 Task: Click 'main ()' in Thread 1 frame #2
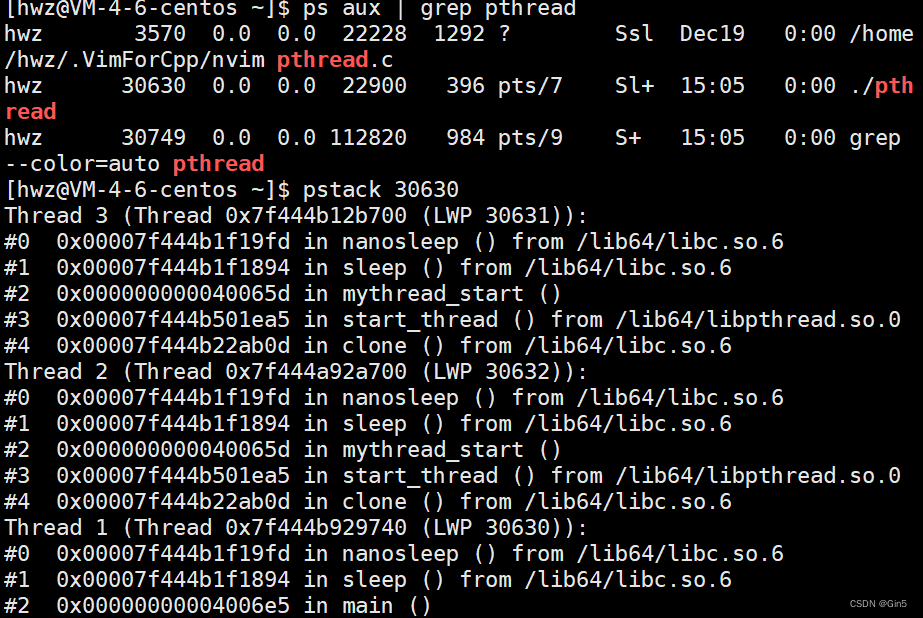tap(387, 606)
